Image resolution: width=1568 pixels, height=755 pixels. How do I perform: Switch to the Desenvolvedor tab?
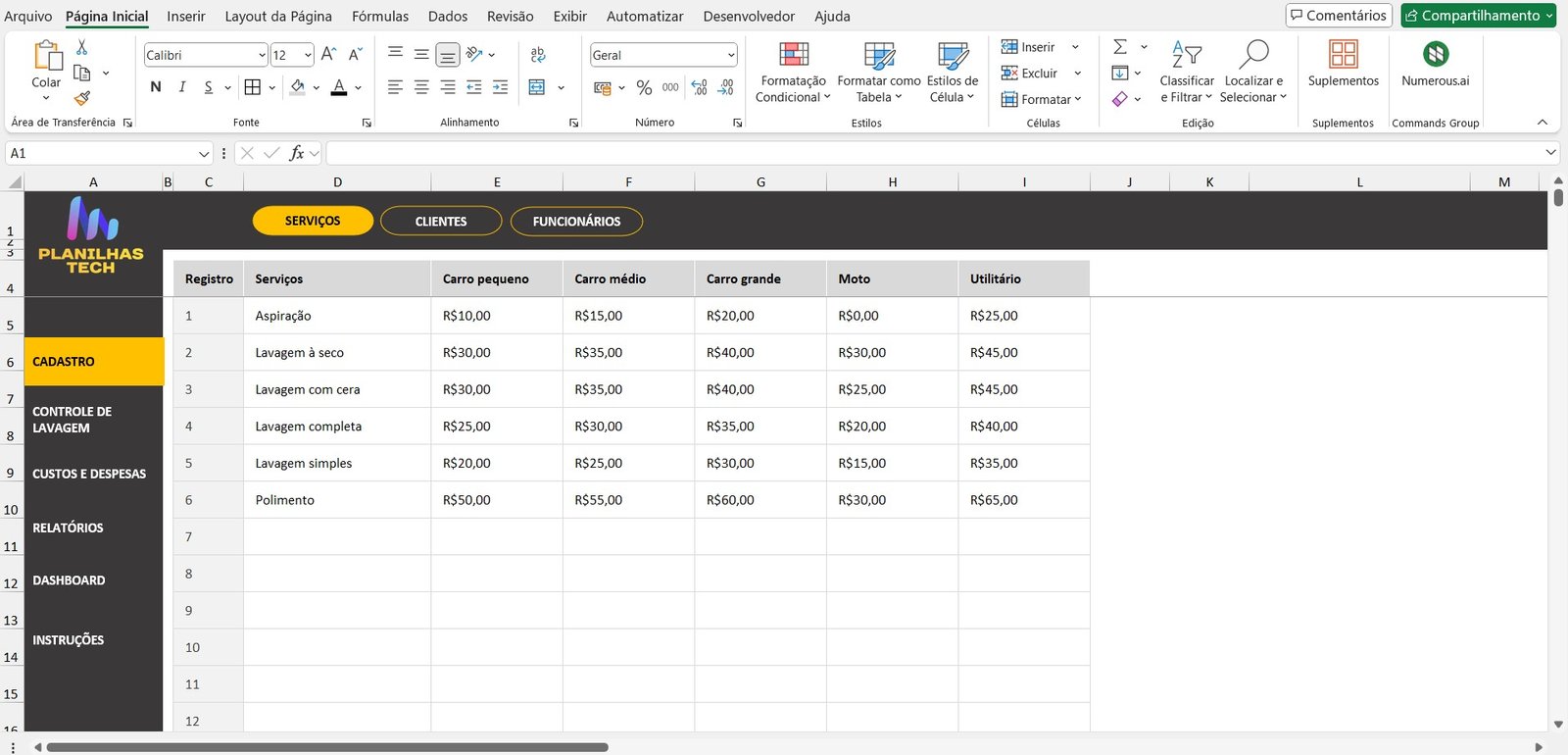(749, 16)
